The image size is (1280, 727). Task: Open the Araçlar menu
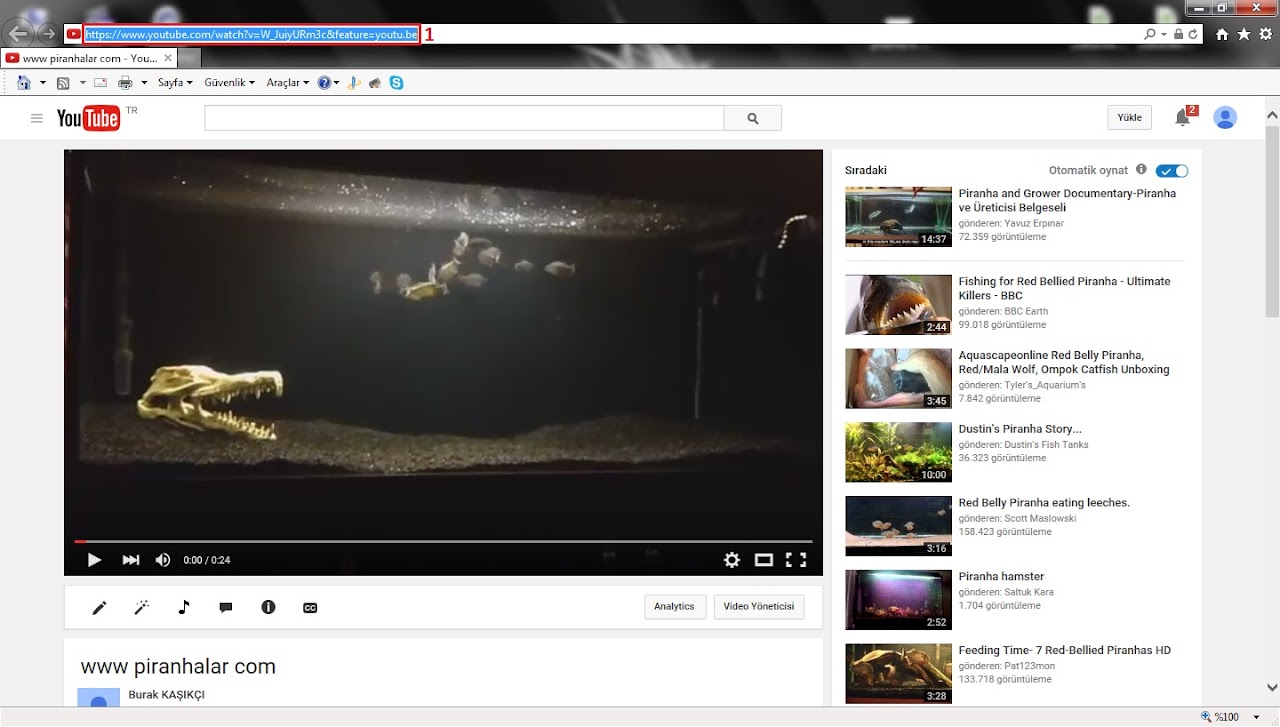tap(289, 83)
